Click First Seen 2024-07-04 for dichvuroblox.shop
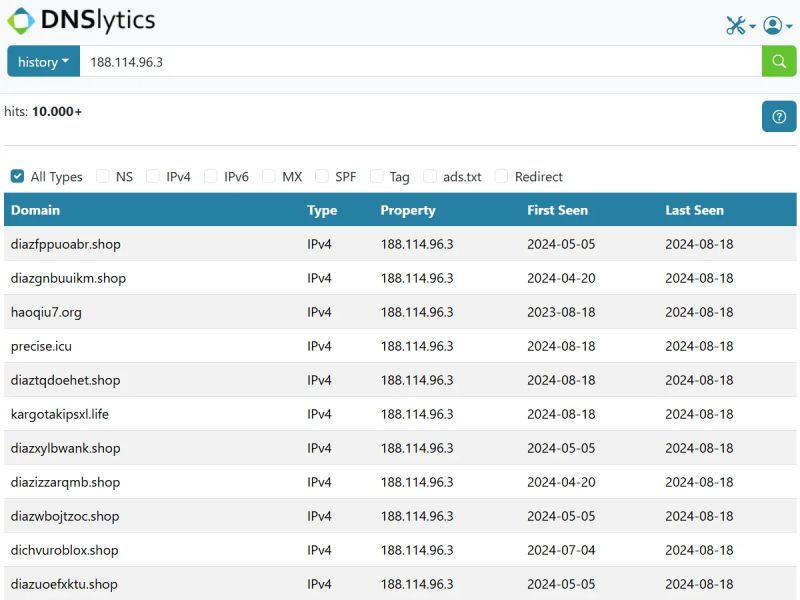Image resolution: width=800 pixels, height=600 pixels. click(x=561, y=550)
